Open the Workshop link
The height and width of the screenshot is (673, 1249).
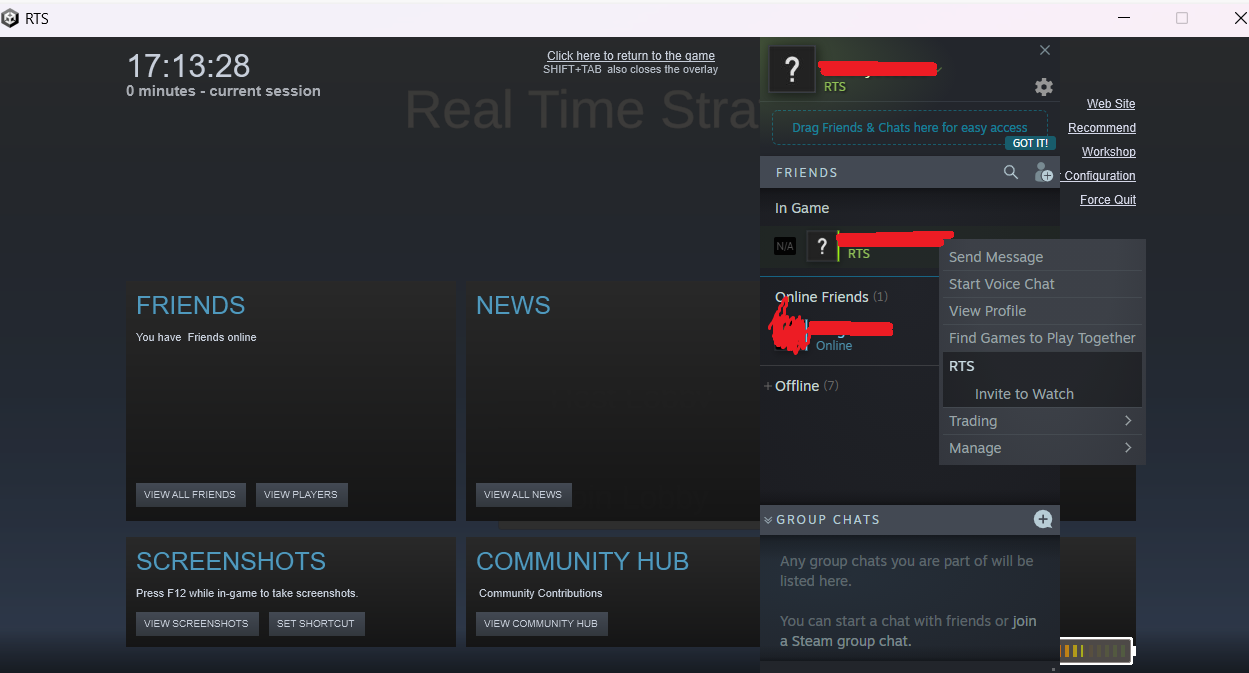pyautogui.click(x=1109, y=152)
